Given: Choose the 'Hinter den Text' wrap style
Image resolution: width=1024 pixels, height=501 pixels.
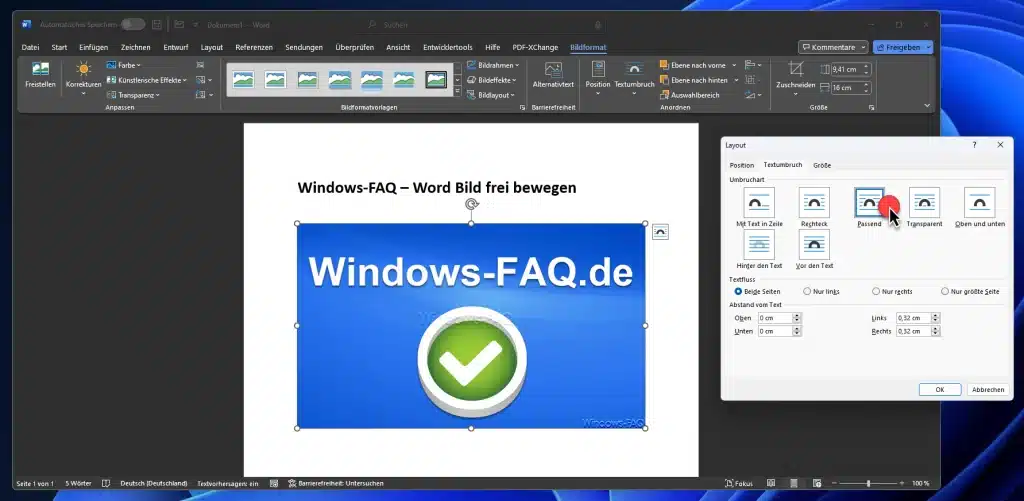Looking at the screenshot, I should pos(759,249).
